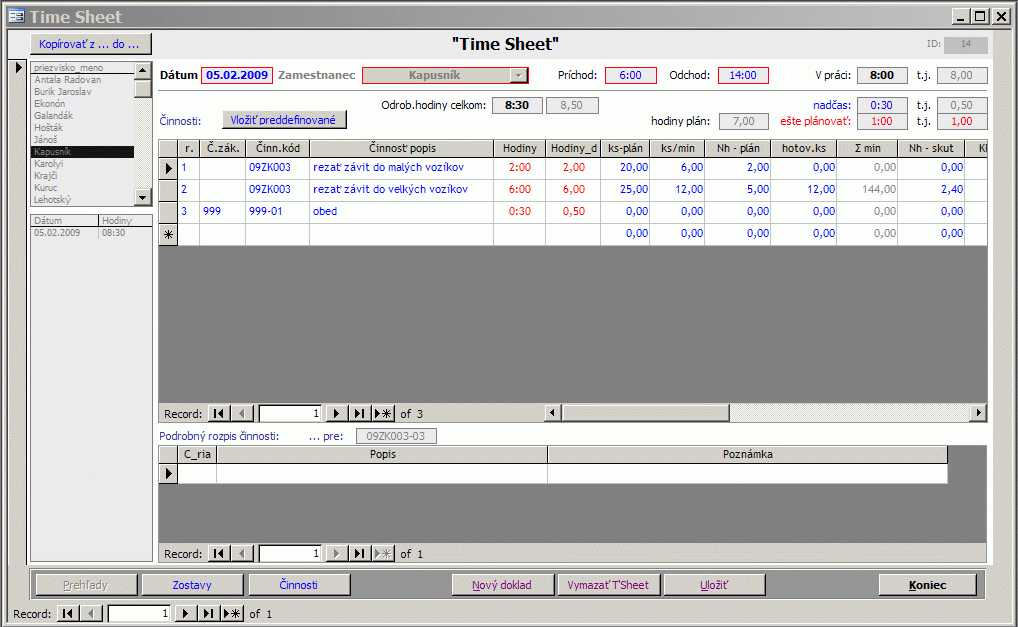Click 'Vložiť preddefinované' button
This screenshot has height=627, width=1018.
(284, 120)
